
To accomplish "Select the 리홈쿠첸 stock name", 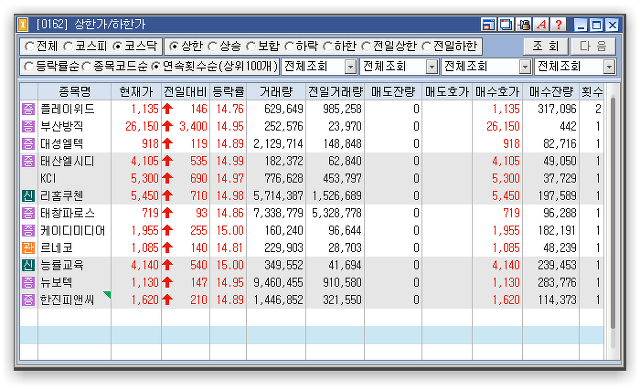I will 62,196.
